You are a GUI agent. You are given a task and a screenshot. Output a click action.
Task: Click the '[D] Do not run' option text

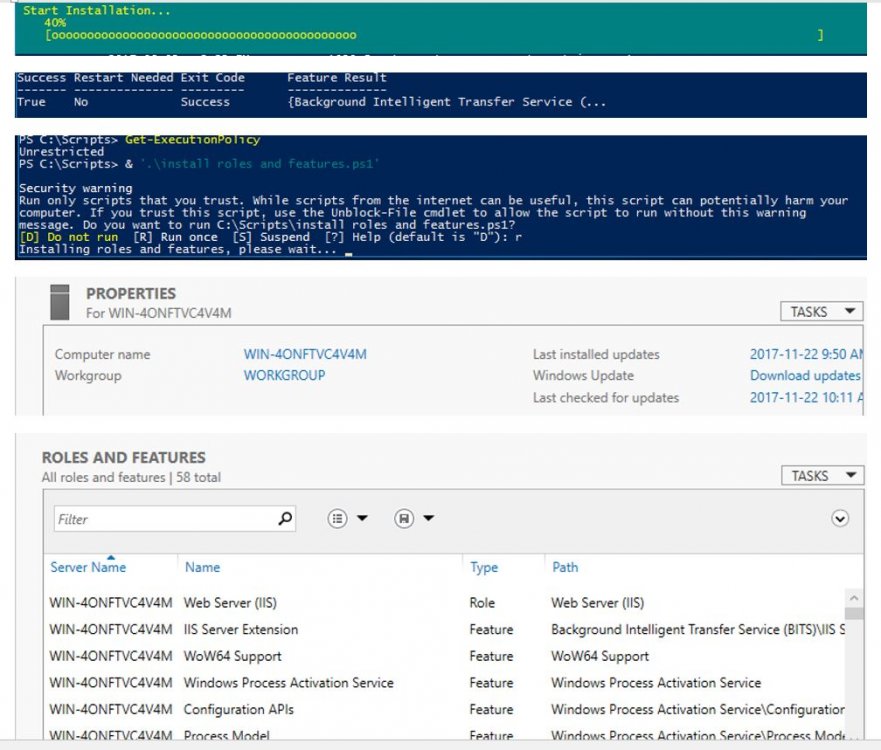pos(69,237)
